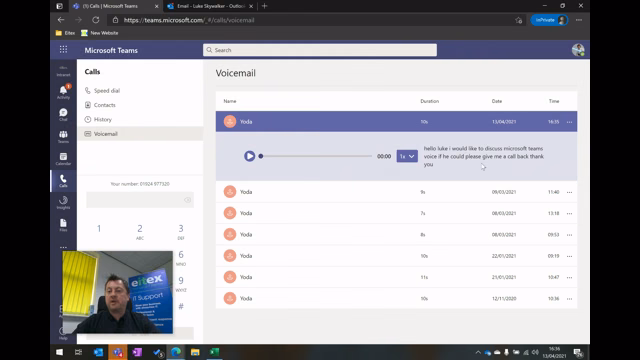Dial digit 2 ABC on the dial pad
640x360 pixels.
coord(140,231)
